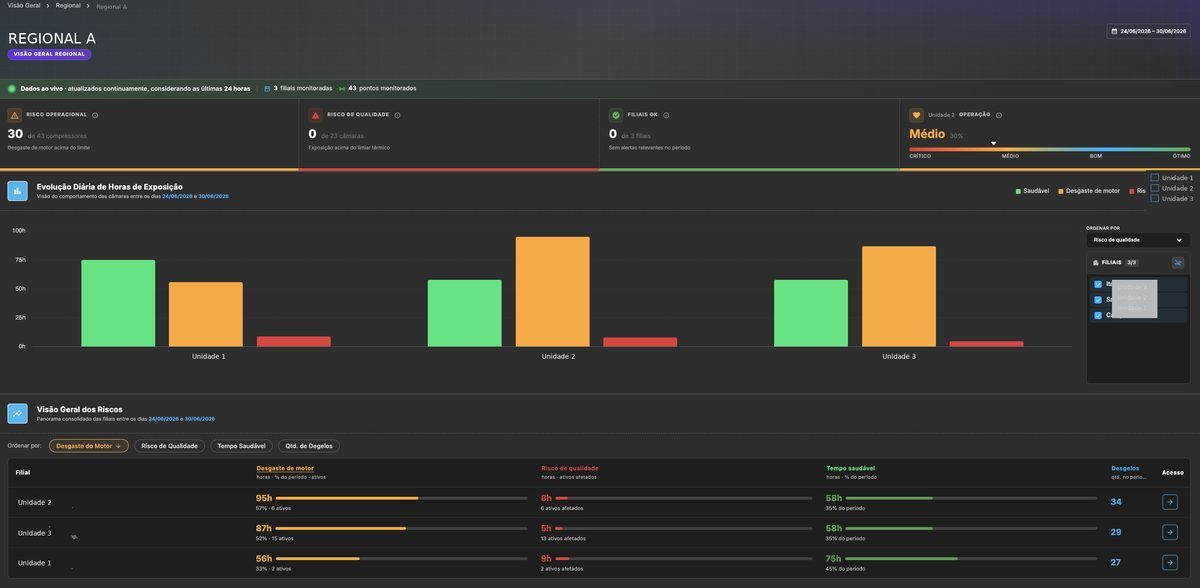Click the orange Desgaste bar for Unidade 2

552,292
